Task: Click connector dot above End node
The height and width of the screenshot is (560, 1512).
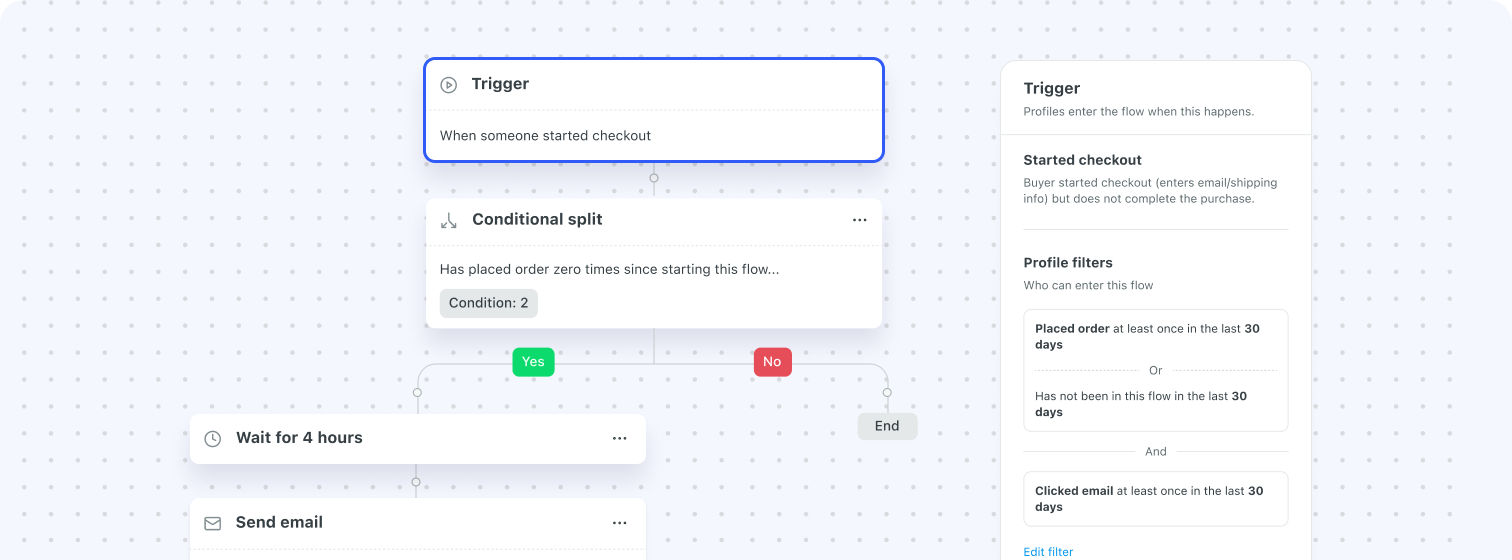Action: (887, 393)
